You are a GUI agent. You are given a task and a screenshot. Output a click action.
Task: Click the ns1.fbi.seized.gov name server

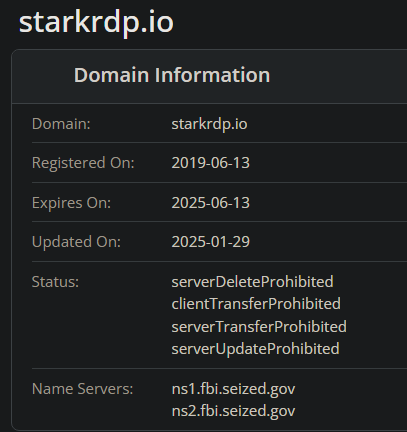tap(233, 389)
